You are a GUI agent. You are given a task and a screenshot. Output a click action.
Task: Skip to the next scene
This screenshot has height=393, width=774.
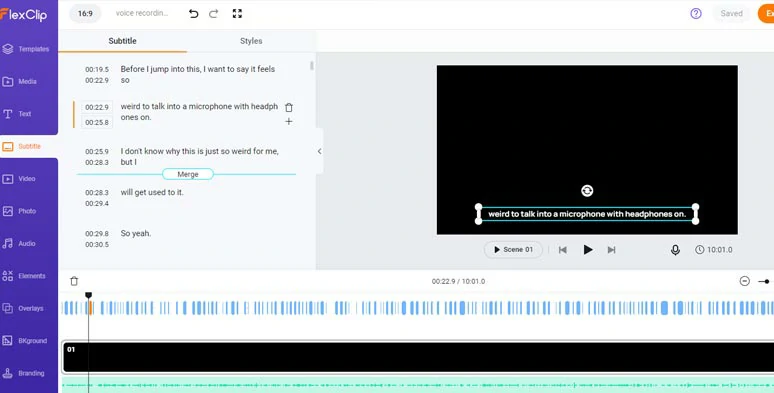coord(612,250)
